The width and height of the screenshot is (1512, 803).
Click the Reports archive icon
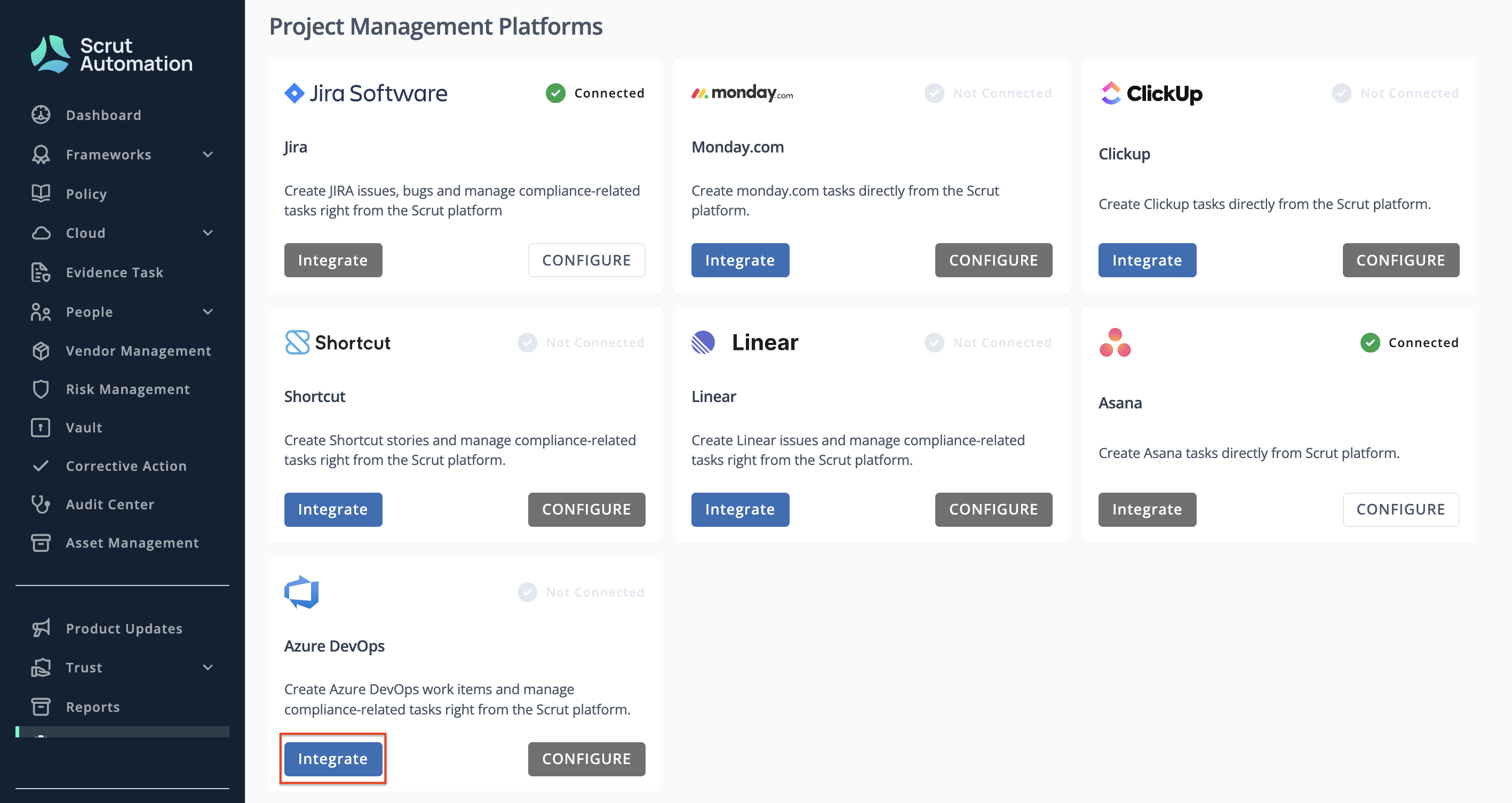pyautogui.click(x=41, y=707)
